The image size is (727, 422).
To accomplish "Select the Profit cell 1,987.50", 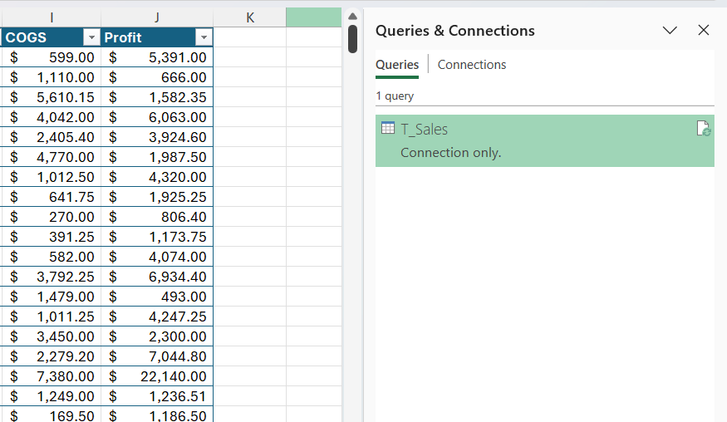I will point(157,157).
